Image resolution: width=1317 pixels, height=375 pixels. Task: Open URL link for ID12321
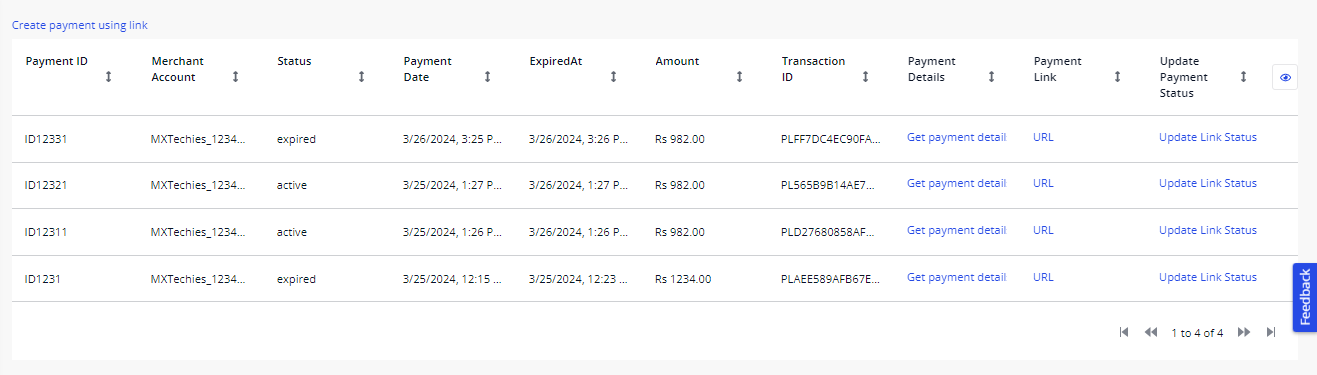click(1043, 184)
